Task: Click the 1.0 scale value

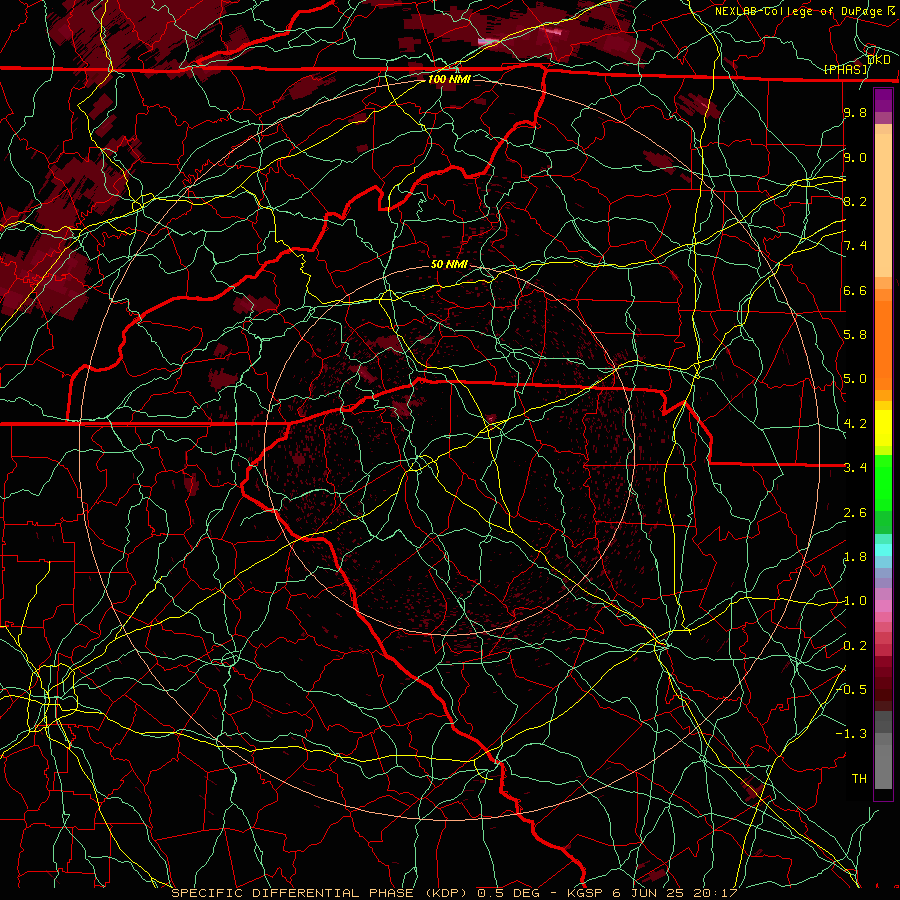Action: [855, 601]
